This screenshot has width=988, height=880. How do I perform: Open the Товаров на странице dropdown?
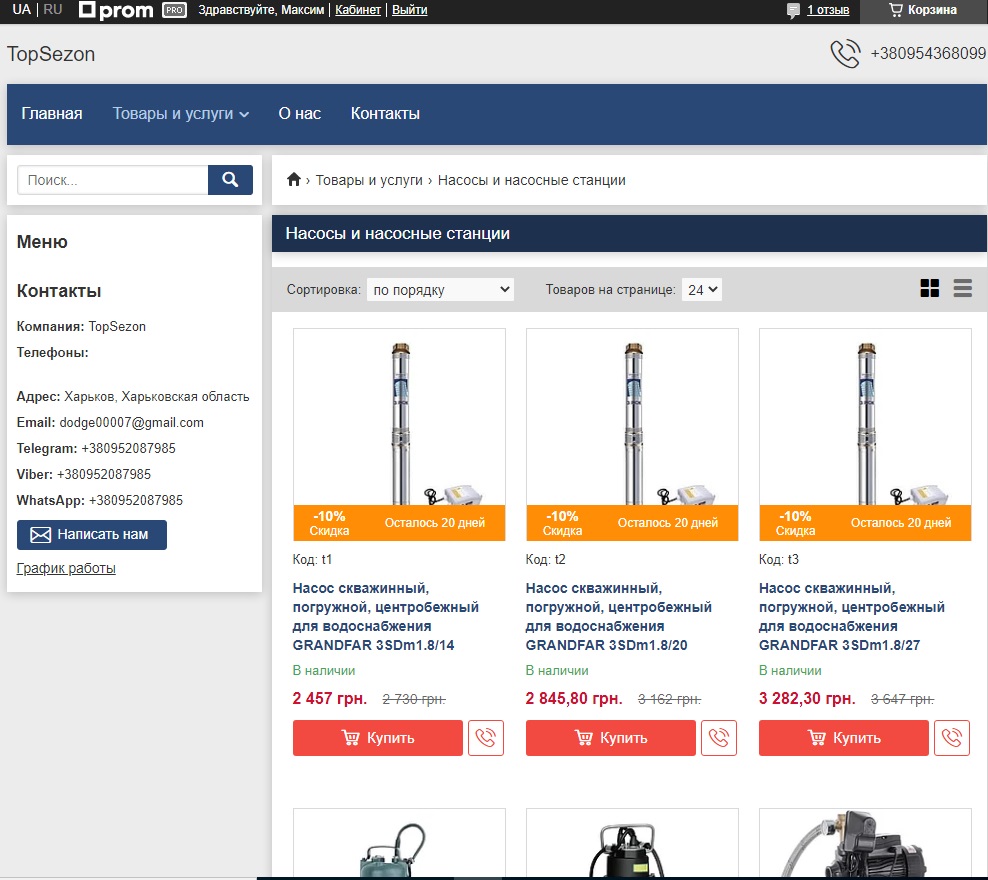click(x=702, y=290)
